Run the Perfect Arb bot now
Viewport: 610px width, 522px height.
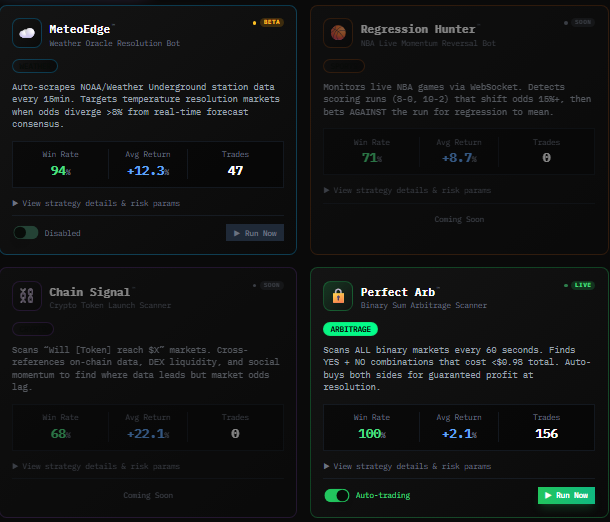[566, 495]
